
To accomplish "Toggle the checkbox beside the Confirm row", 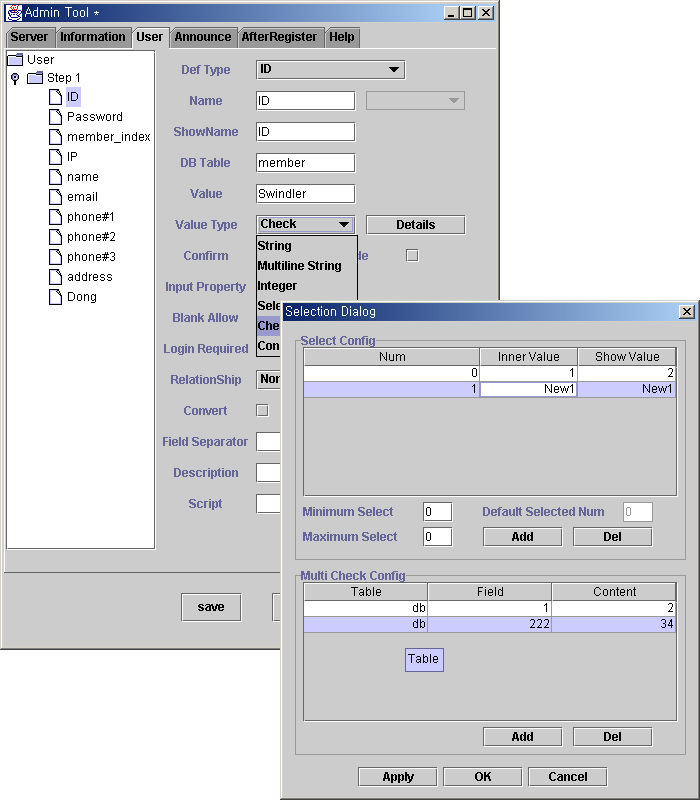I will [411, 256].
